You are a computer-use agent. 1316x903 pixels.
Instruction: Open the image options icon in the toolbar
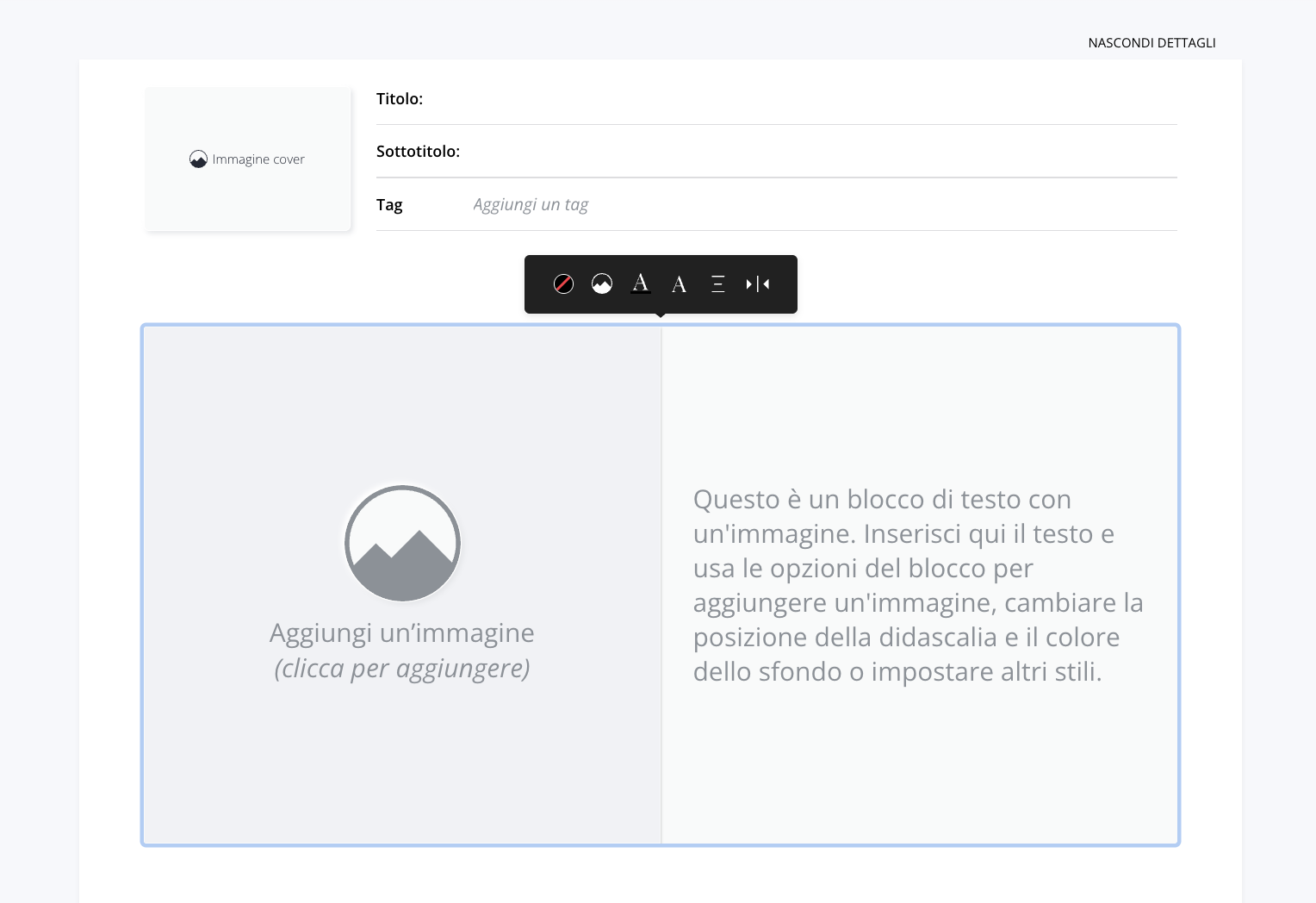click(x=602, y=284)
